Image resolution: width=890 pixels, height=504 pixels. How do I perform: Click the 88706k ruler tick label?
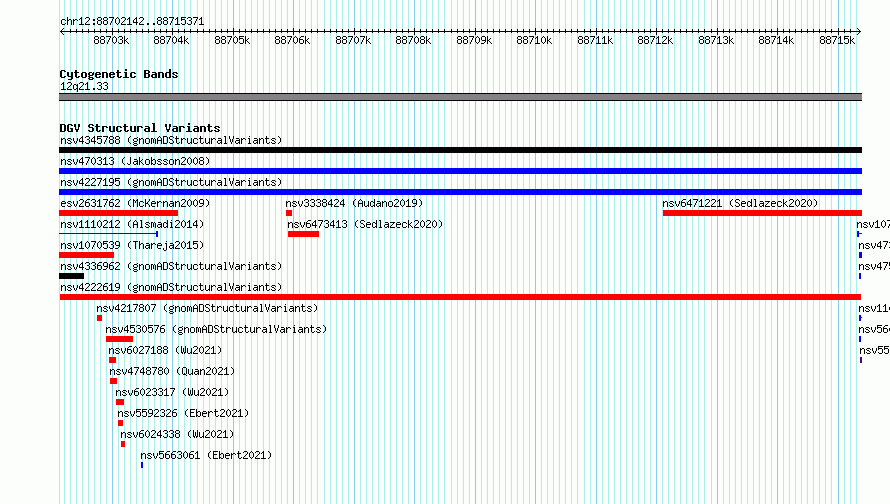pos(292,40)
